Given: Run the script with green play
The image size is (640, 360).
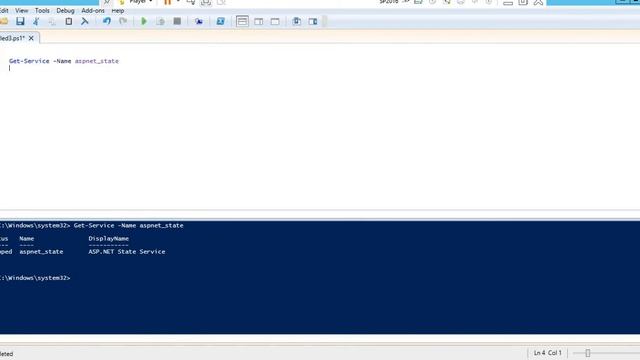Looking at the screenshot, I should pos(144,21).
